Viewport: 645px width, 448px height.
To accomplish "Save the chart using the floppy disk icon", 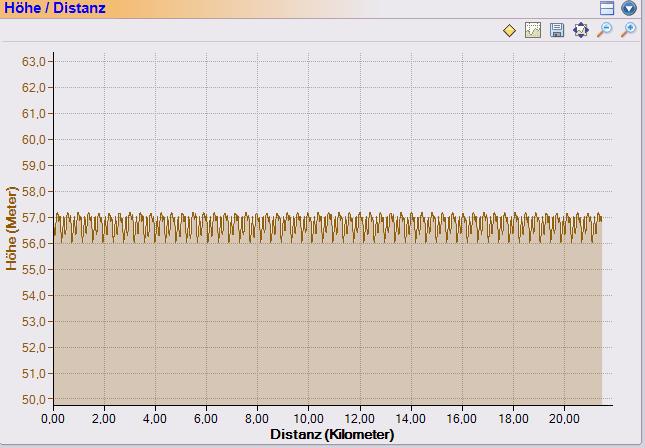I will (557, 31).
